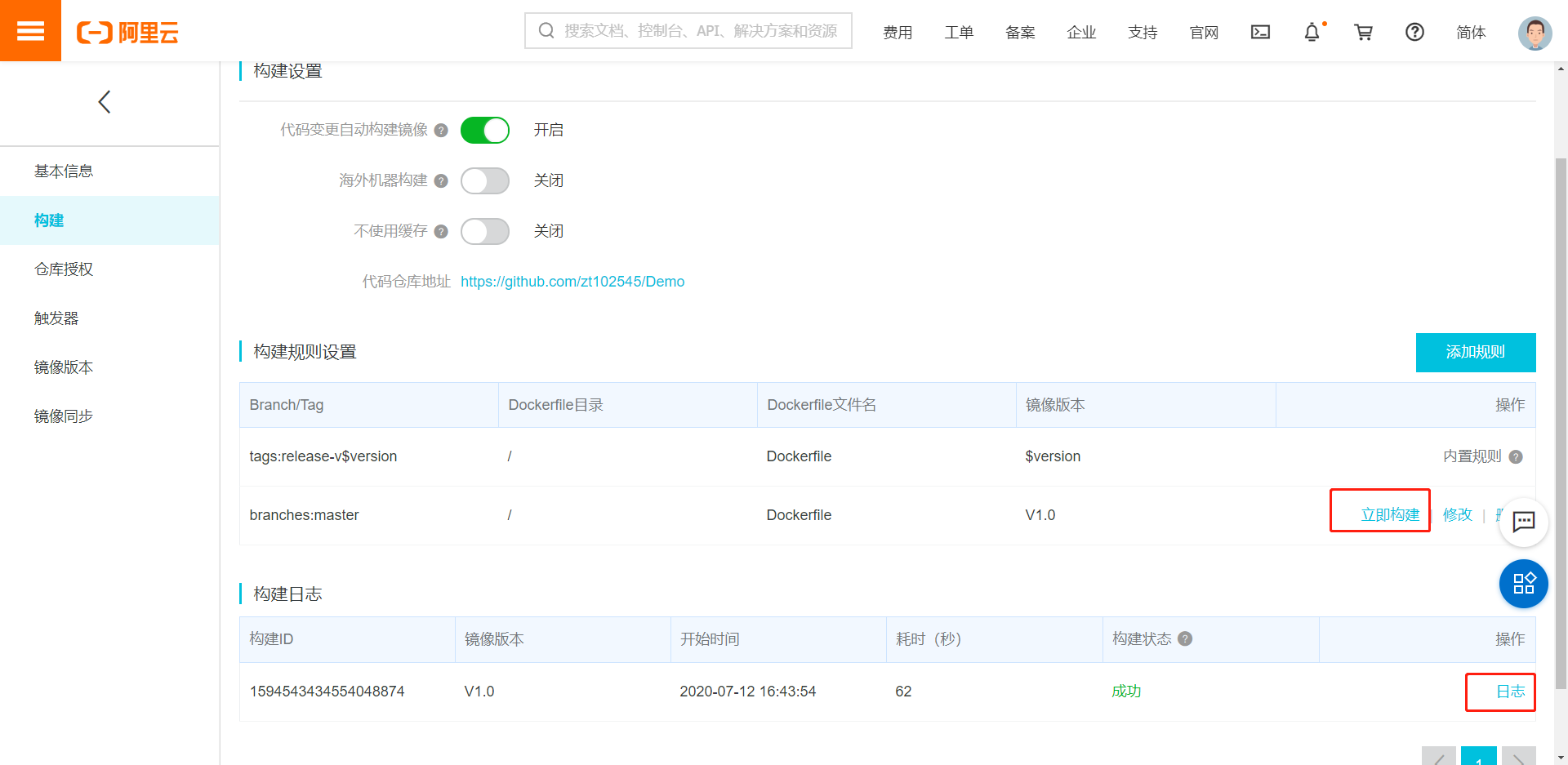Open the shopping cart
Screen dimensions: 1568x765
click(x=1363, y=32)
